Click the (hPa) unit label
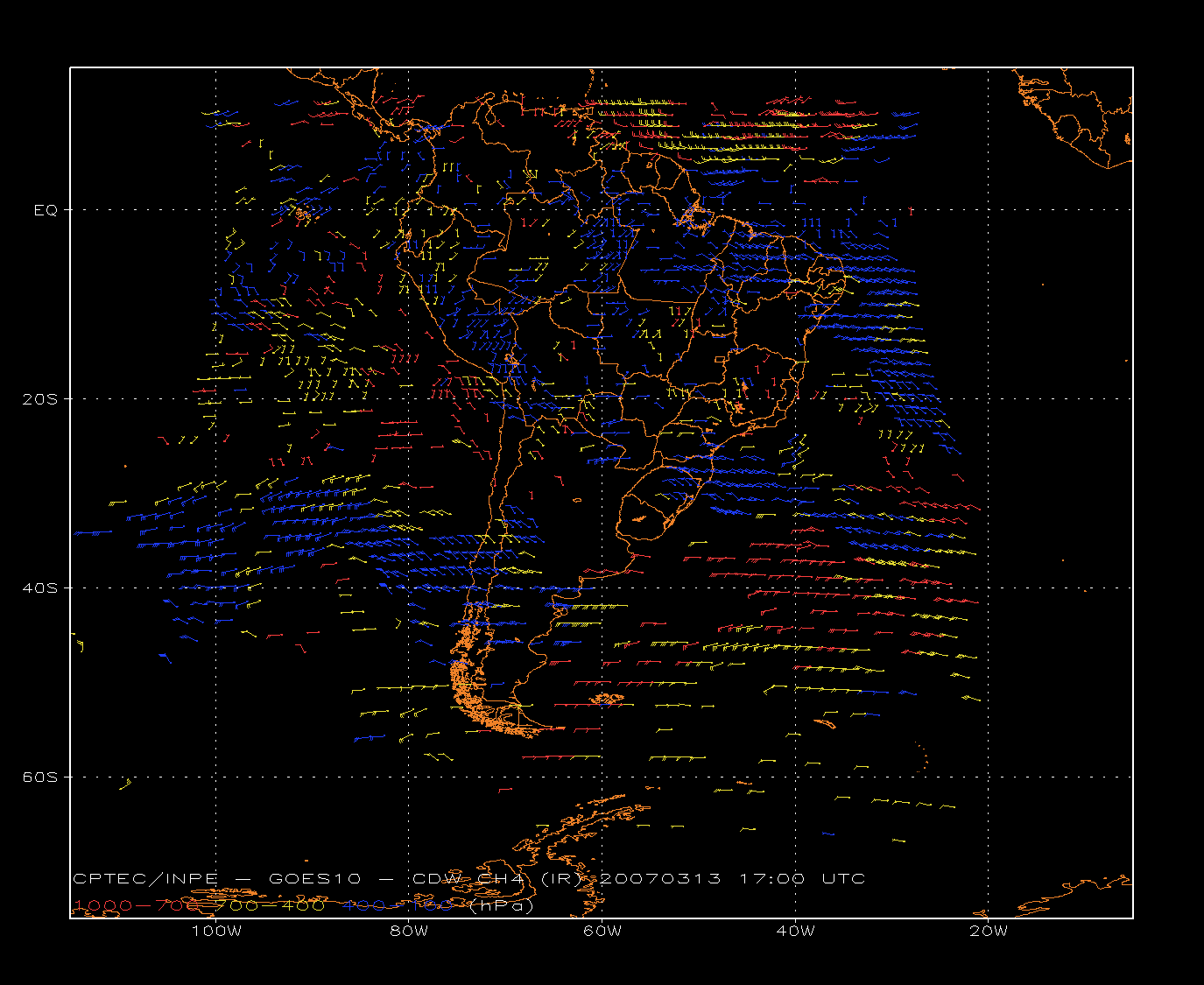 coord(501,905)
